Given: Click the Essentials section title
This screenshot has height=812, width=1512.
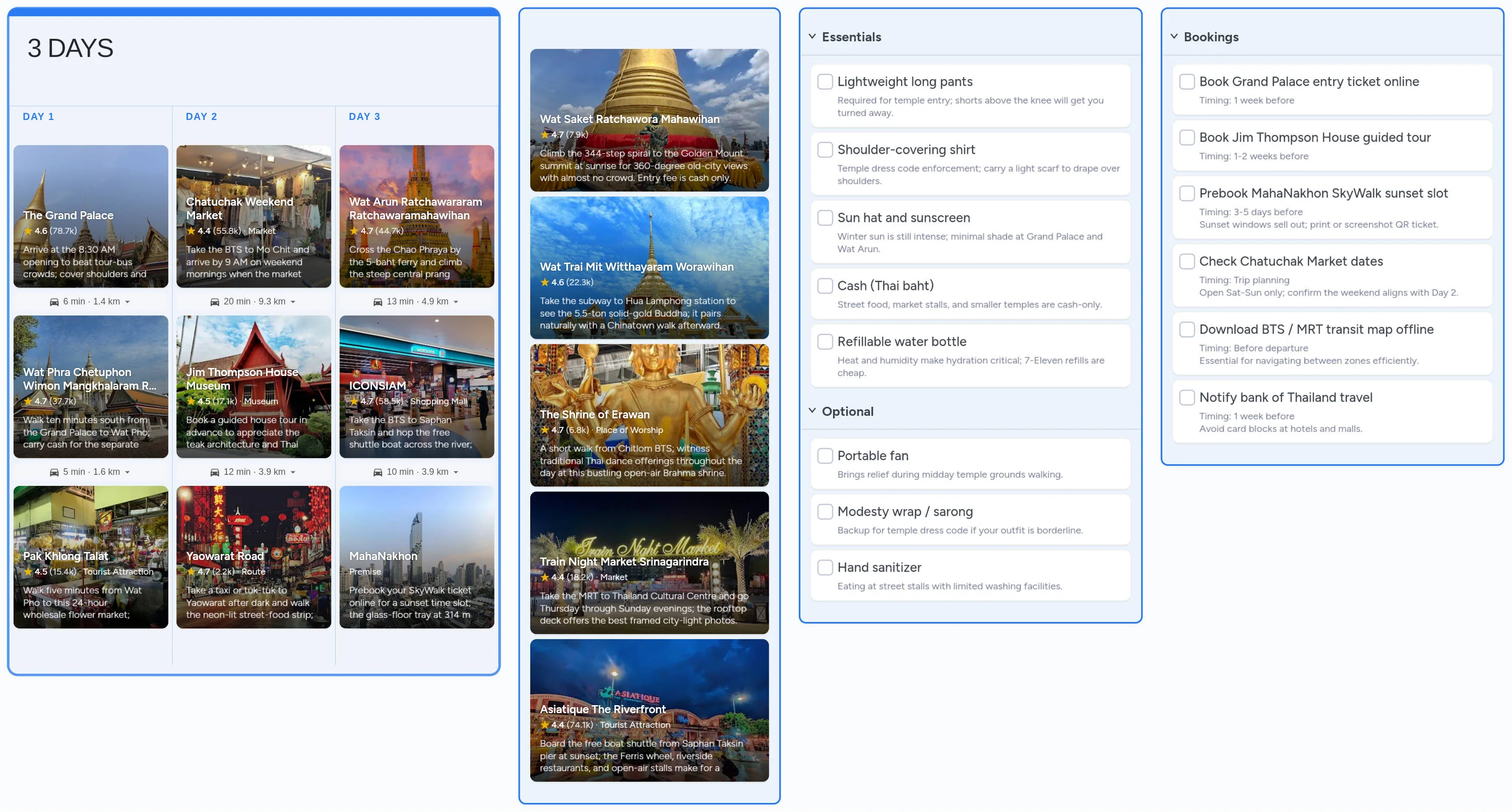Looking at the screenshot, I should (852, 37).
